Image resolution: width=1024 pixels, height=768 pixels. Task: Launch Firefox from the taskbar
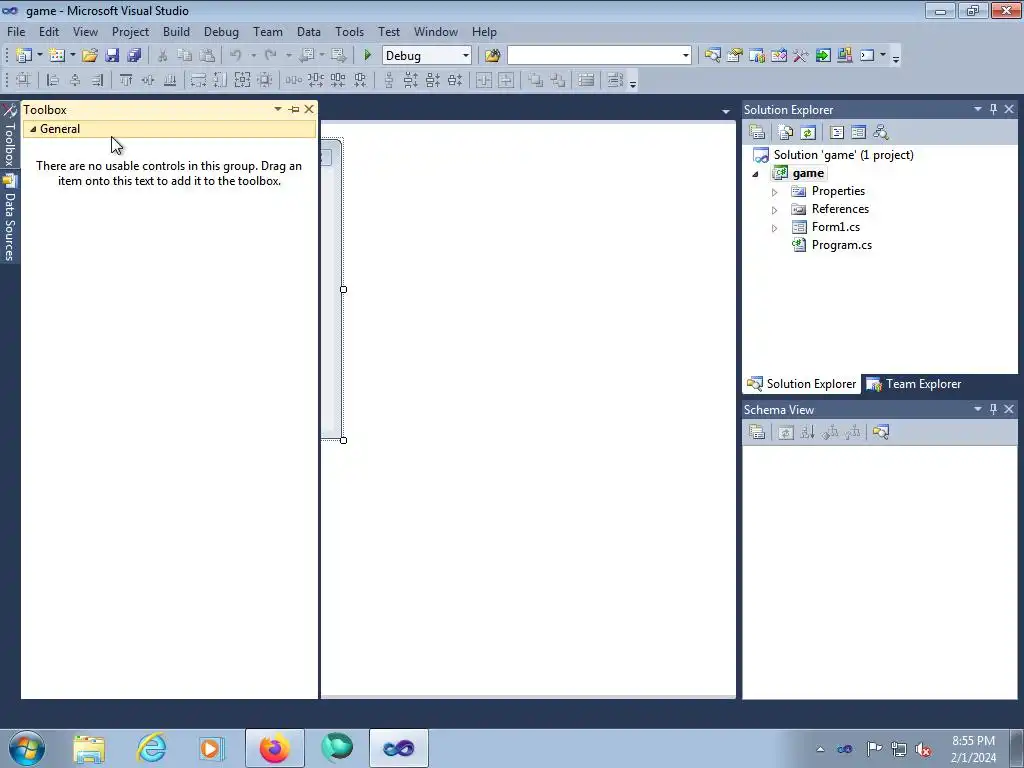point(274,748)
